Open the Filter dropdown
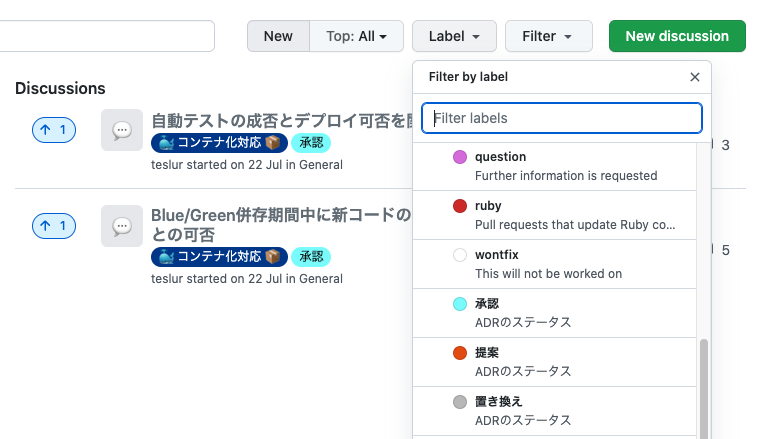 tap(548, 36)
